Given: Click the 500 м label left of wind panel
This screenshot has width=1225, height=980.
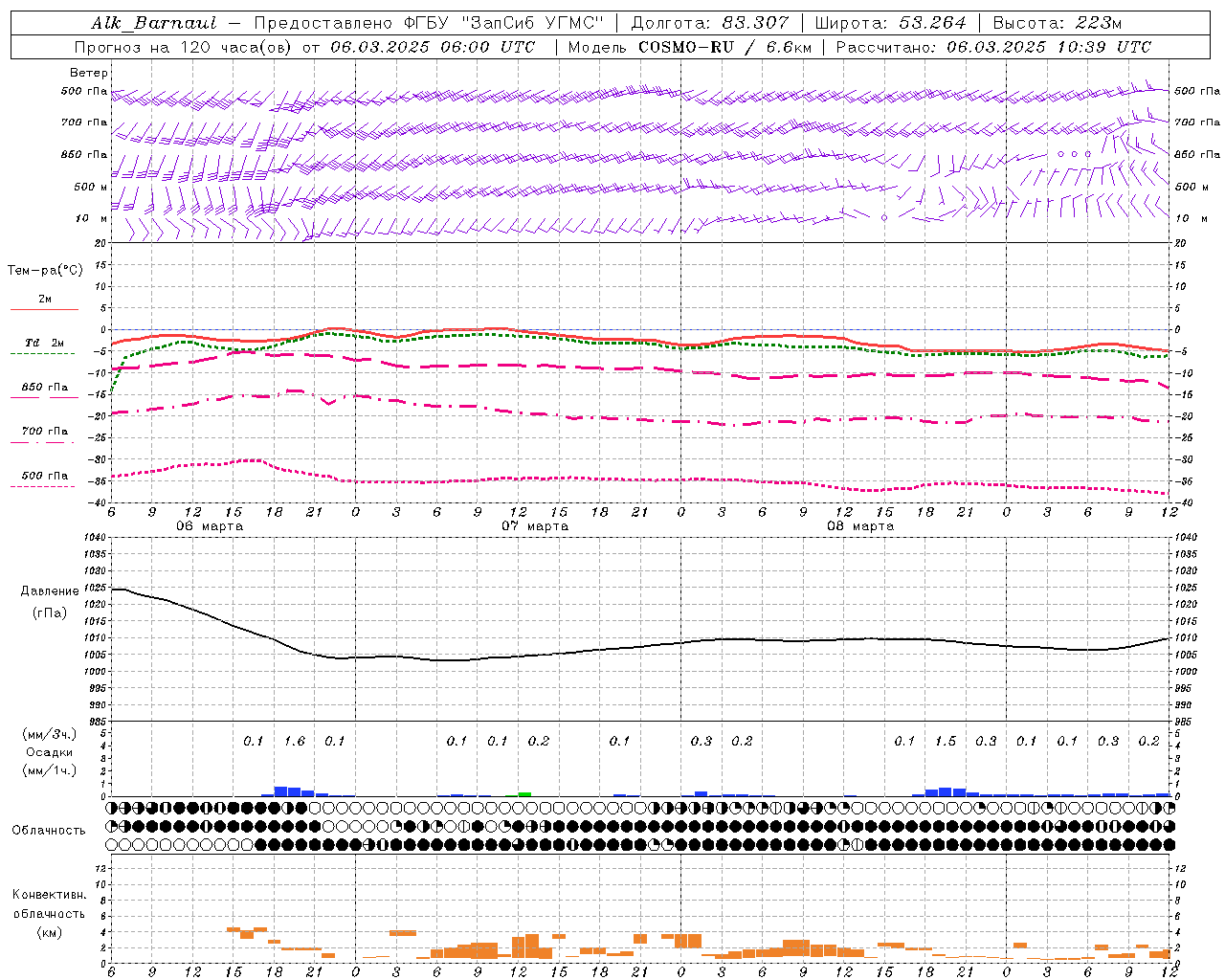Looking at the screenshot, I should (x=84, y=188).
